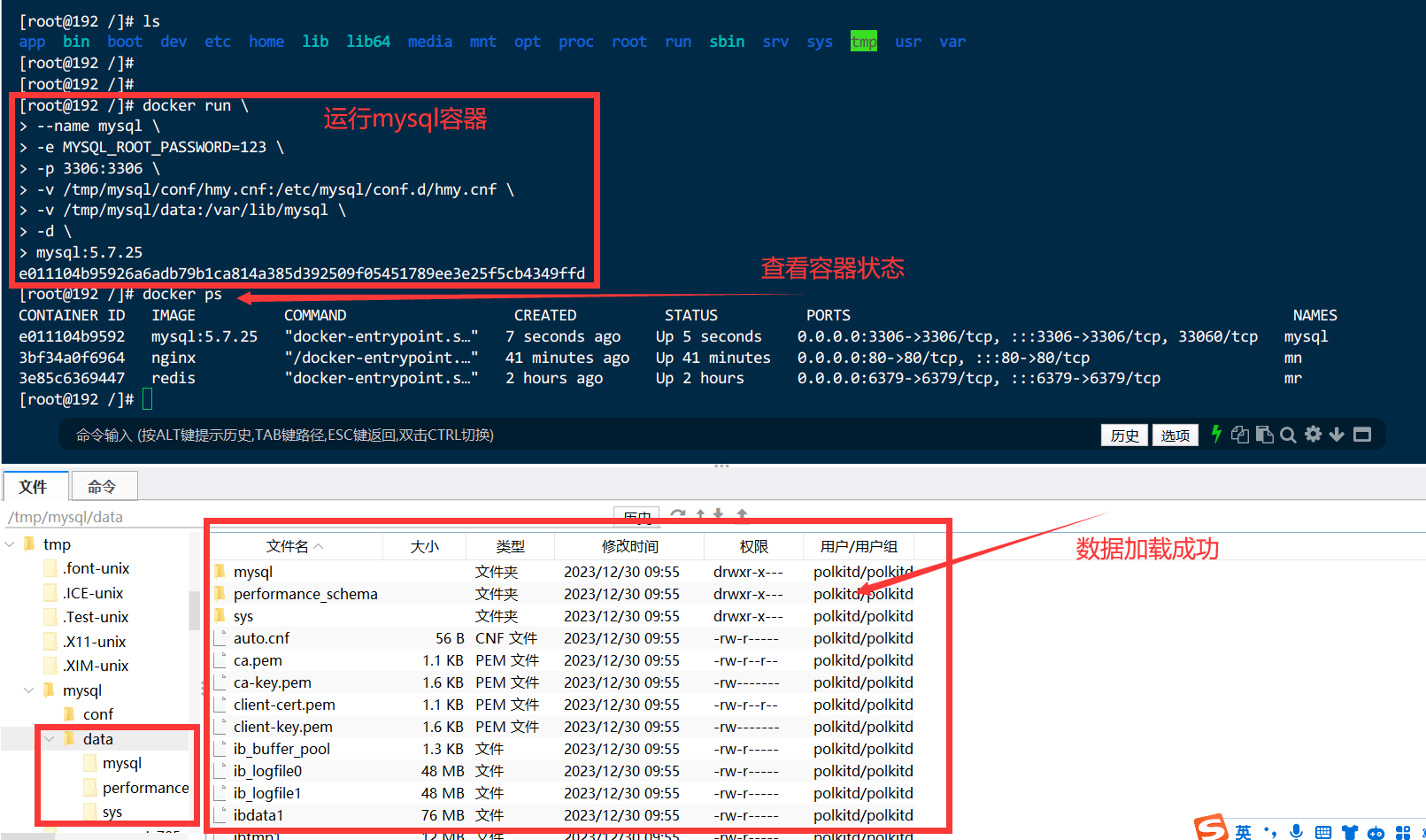Open Sogou toolbox grid icon
The image size is (1426, 840).
[1403, 832]
